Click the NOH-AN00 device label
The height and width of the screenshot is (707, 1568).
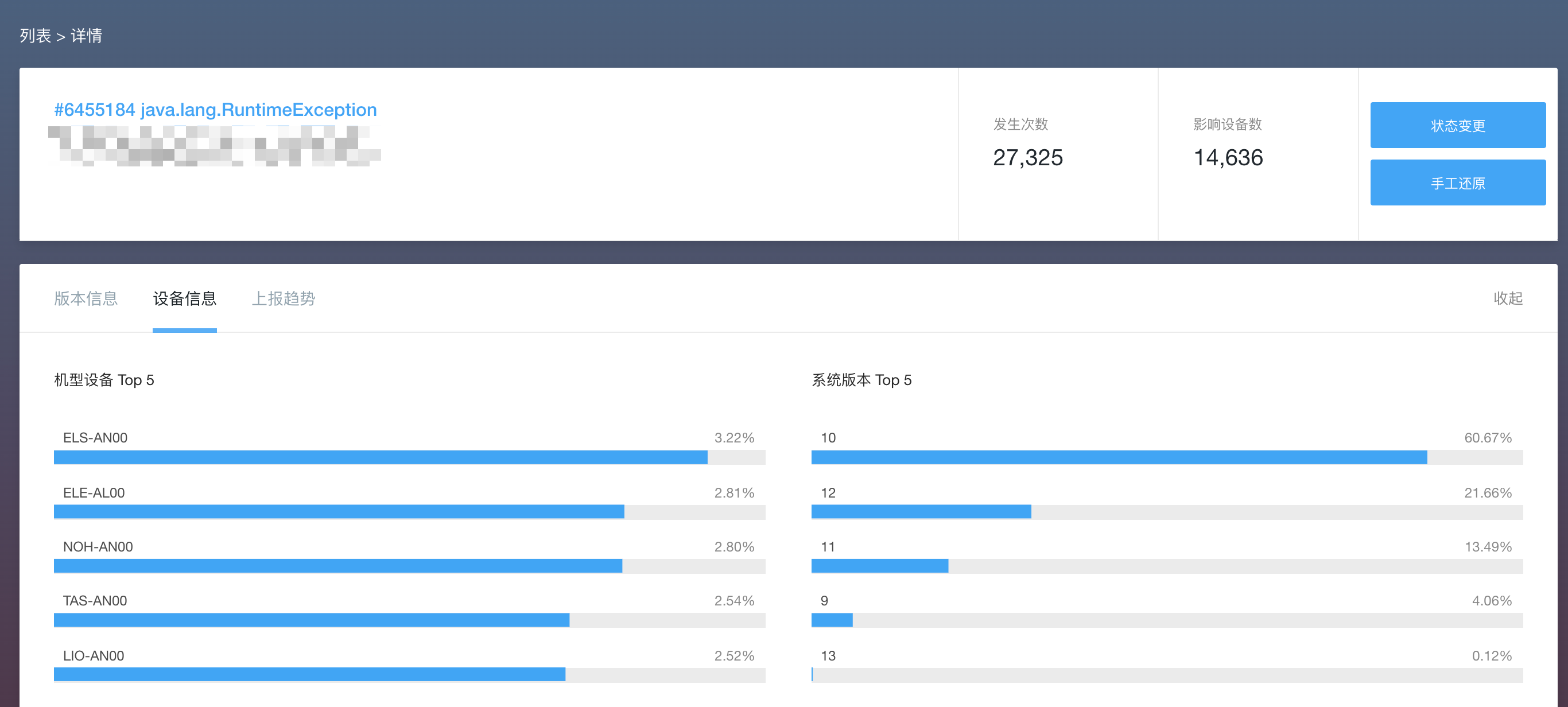pos(98,546)
